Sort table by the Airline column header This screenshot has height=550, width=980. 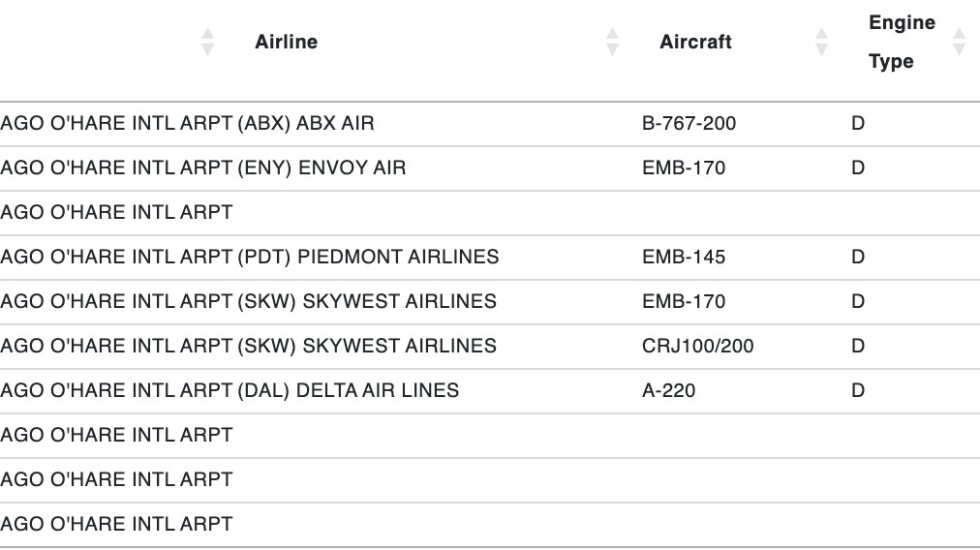point(286,42)
